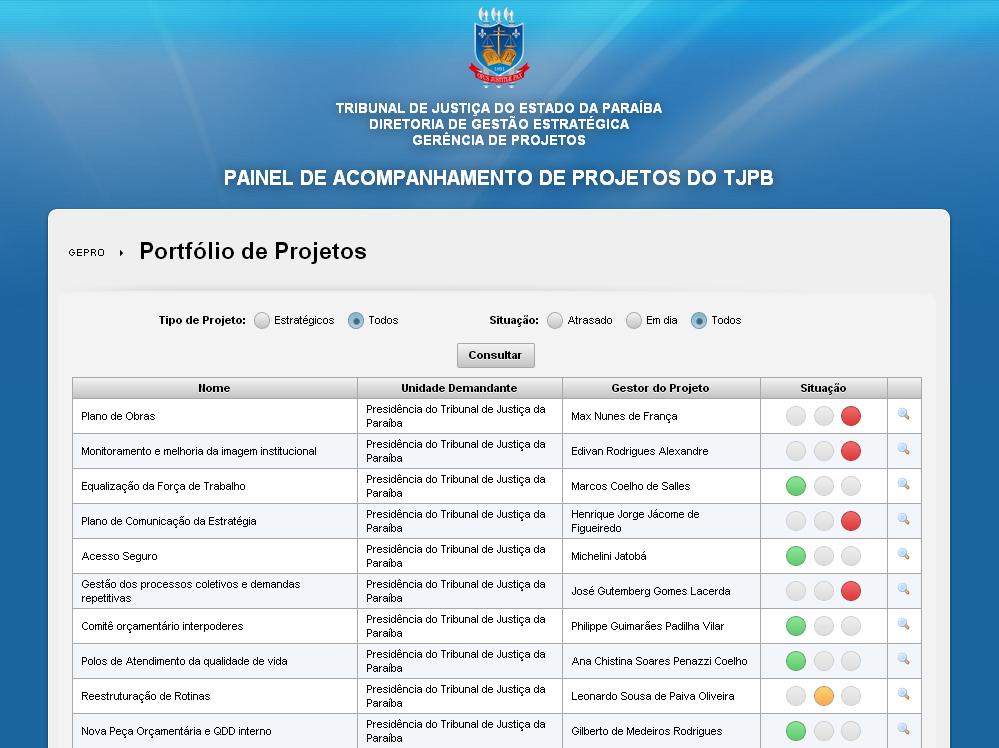Click the GEPRO breadcrumb link
The width and height of the screenshot is (999, 748).
click(86, 253)
